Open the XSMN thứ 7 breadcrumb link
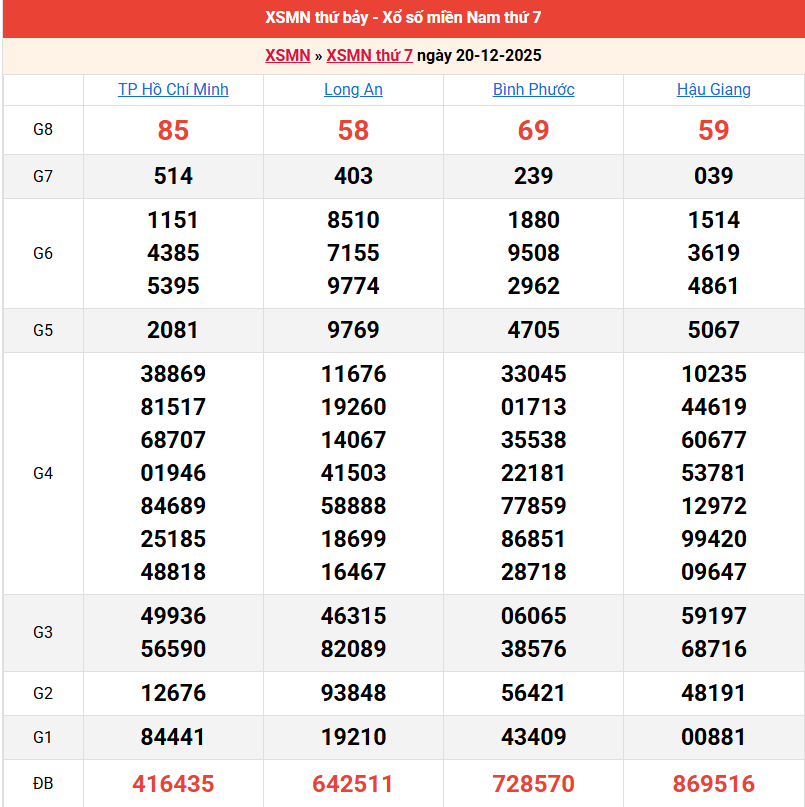805x807 pixels. (369, 55)
